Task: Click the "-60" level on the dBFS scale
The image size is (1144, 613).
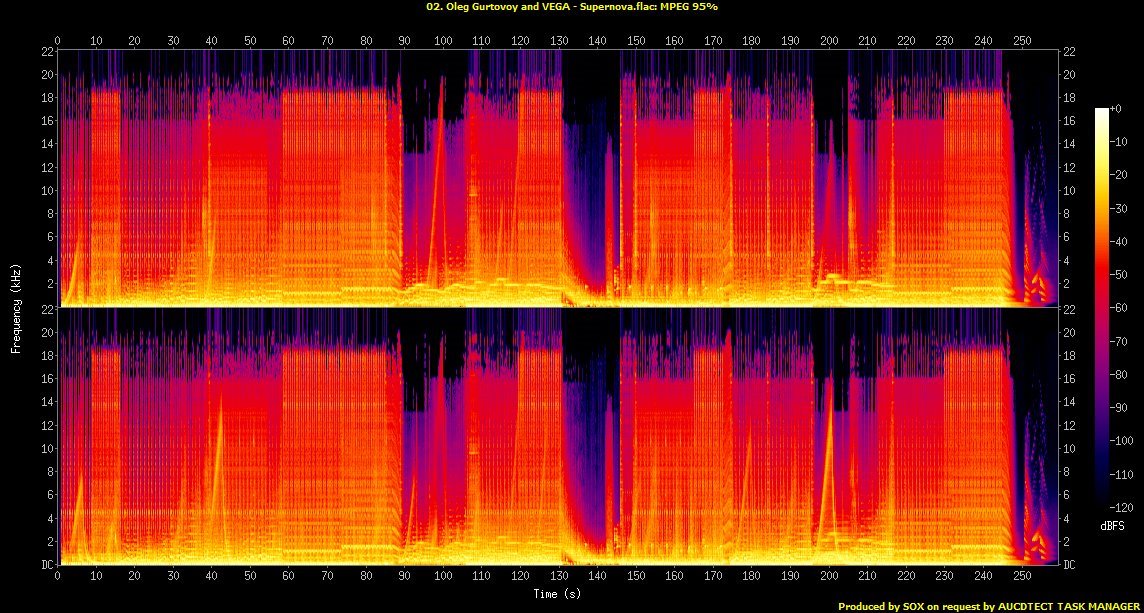Action: [1123, 308]
